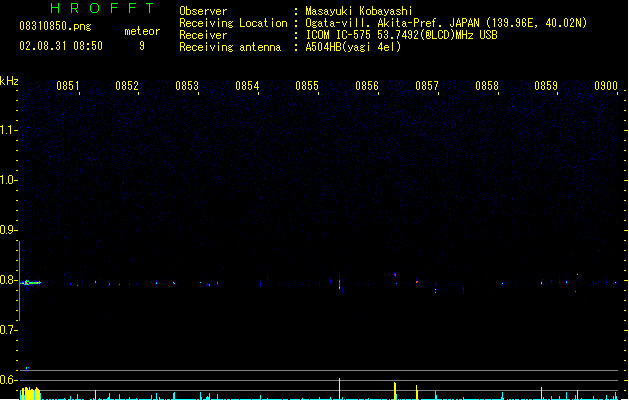Click the 'Observer' label
Viewport: 629px width, 400px height.
click(x=203, y=11)
